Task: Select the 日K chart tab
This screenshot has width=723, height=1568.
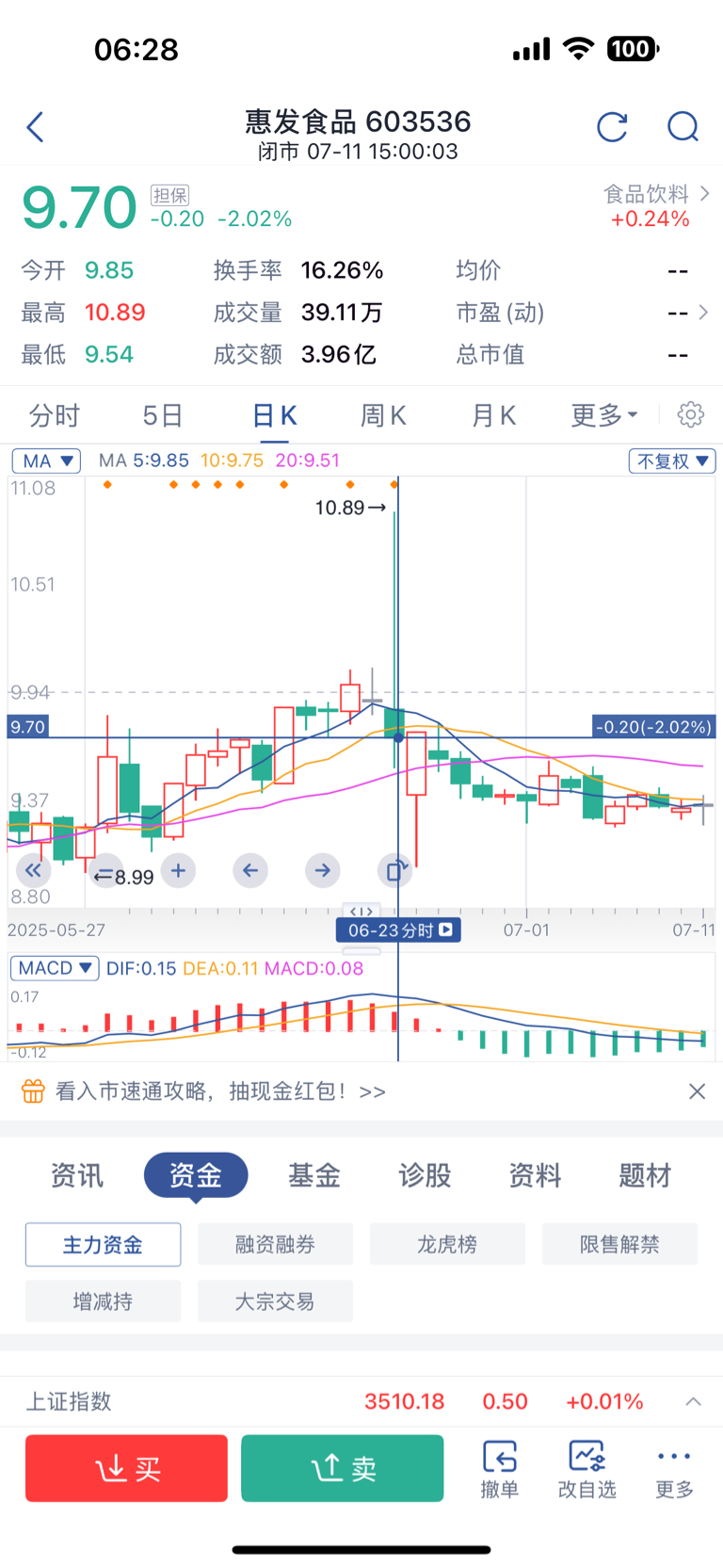Action: tap(275, 415)
